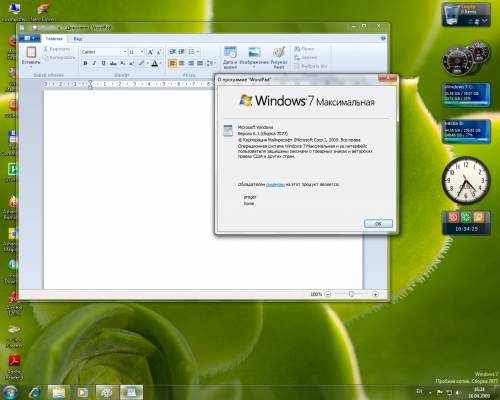Screen dimensions: 500x400
Task: Click the WordPad help question icon
Action: click(383, 38)
